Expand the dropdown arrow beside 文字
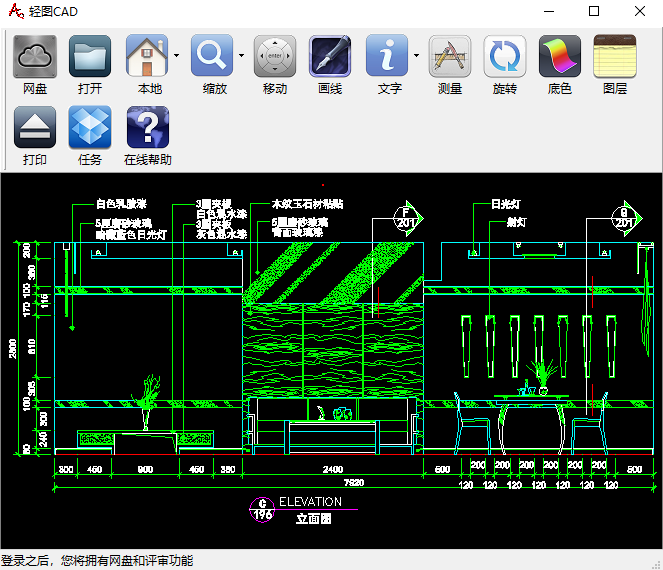663x570 pixels. (416, 56)
